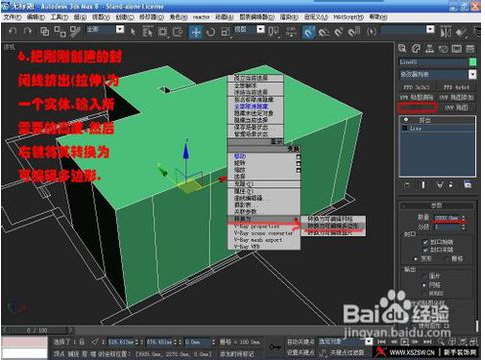Open the MAXScript menu

coord(348,17)
